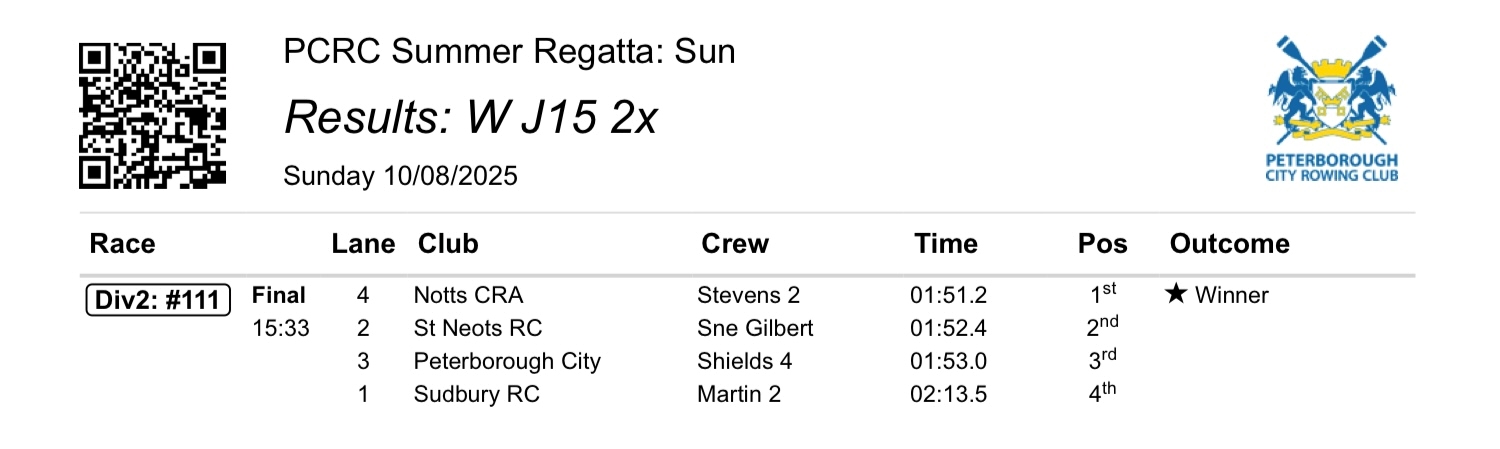
Task: Select the Peterborough City club entry
Action: [x=507, y=361]
